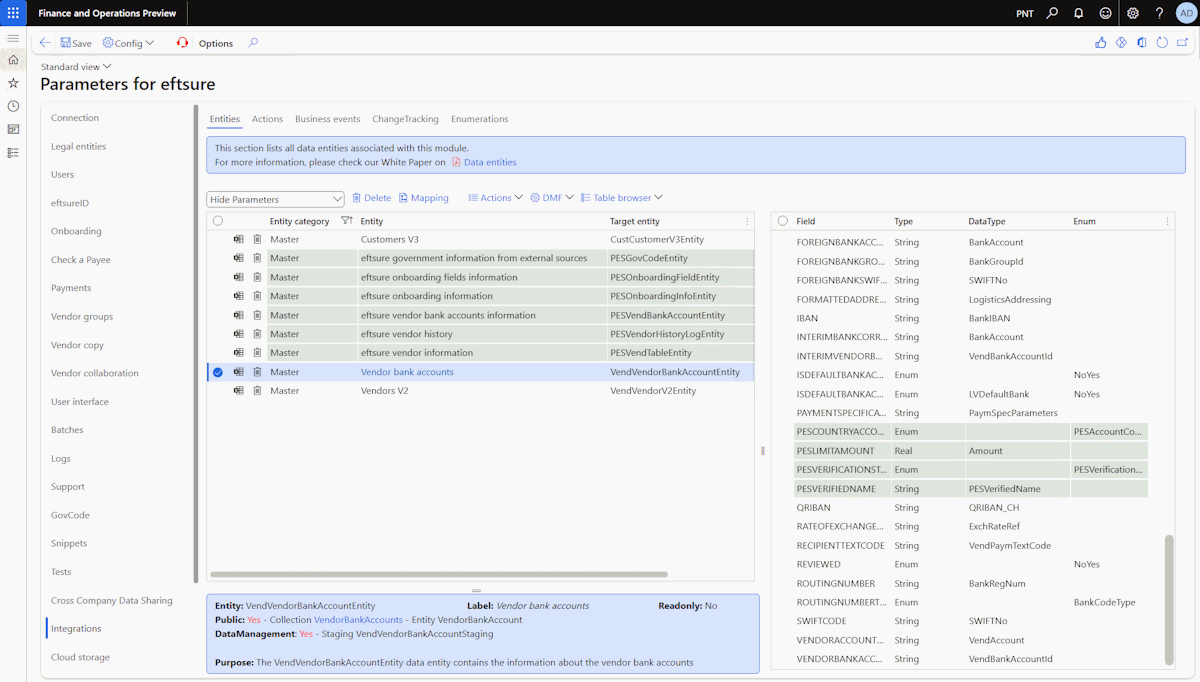This screenshot has height=682, width=1200.
Task: Open the Actions dropdown above the grid
Action: coord(495,198)
